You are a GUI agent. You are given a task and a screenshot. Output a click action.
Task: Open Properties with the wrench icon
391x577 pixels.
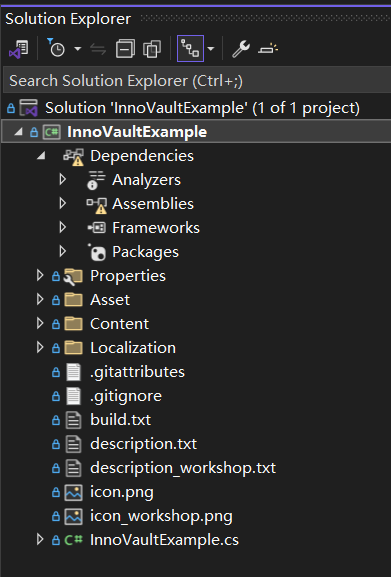(241, 49)
